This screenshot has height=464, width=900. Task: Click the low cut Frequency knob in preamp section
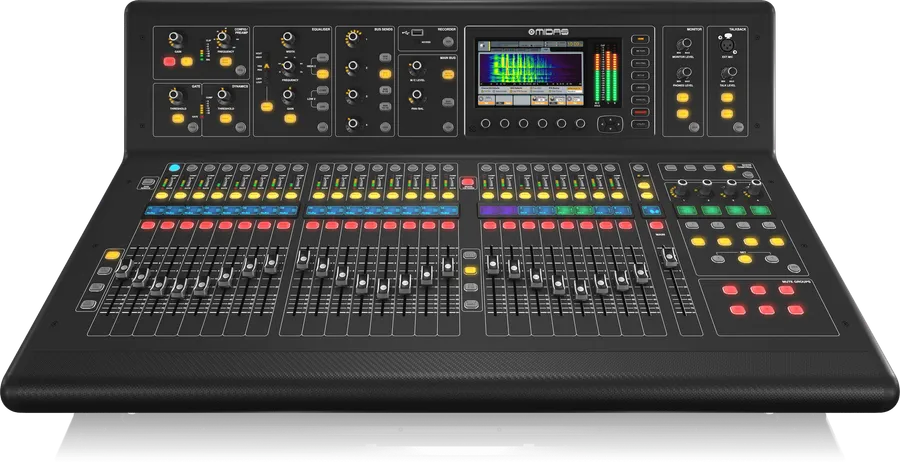pos(224,40)
